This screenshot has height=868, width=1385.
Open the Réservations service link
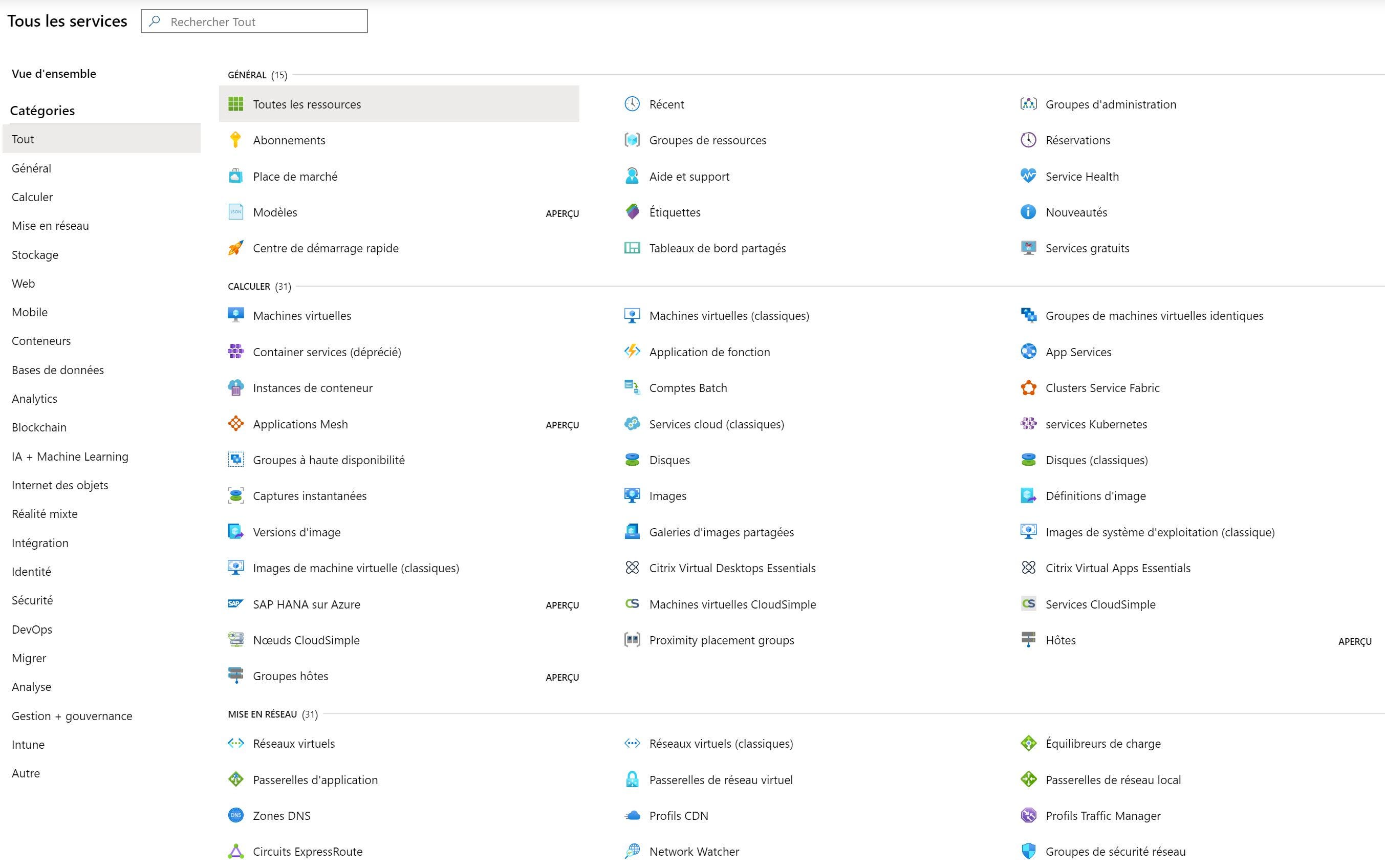[x=1077, y=140]
